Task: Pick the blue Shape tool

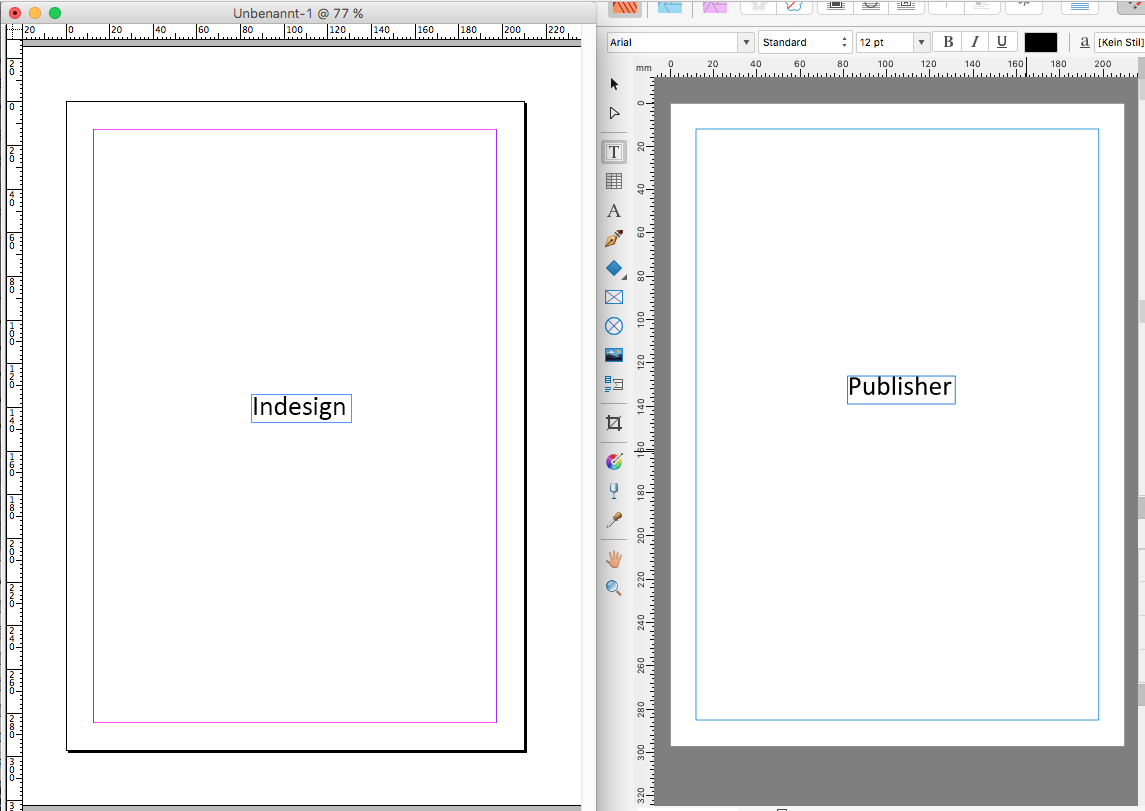Action: point(614,268)
